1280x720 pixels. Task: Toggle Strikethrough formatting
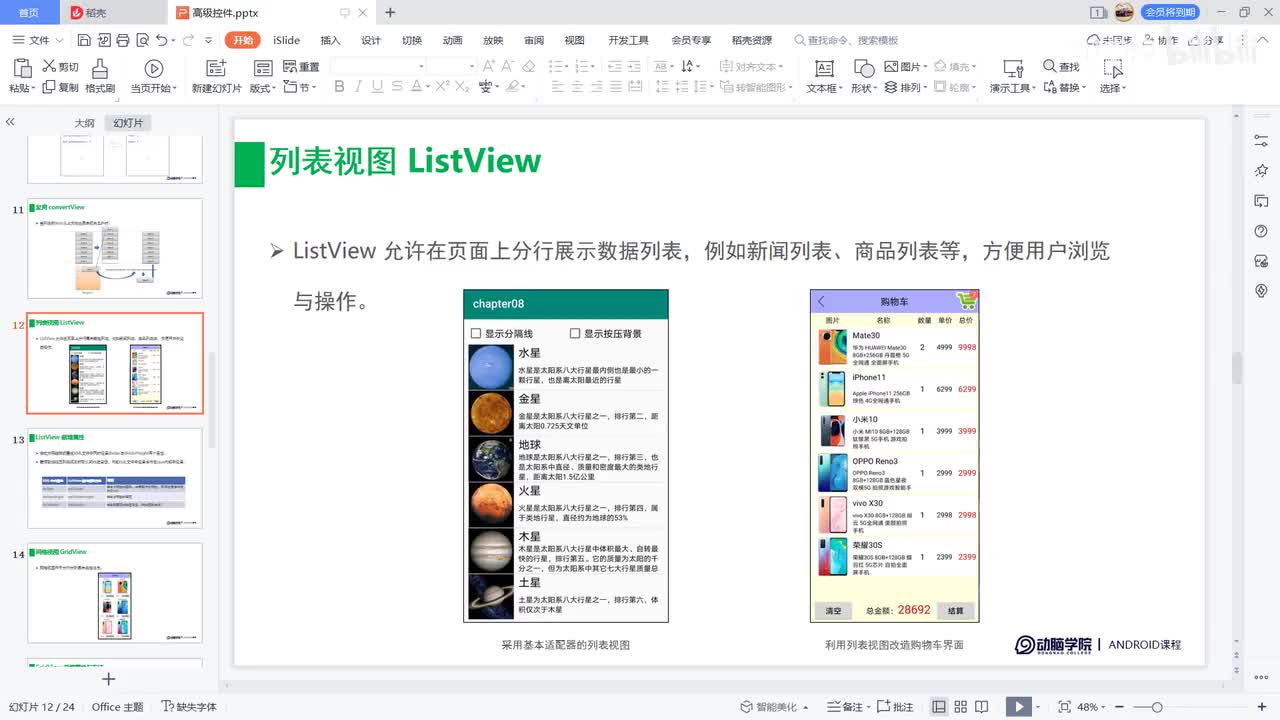coord(396,87)
